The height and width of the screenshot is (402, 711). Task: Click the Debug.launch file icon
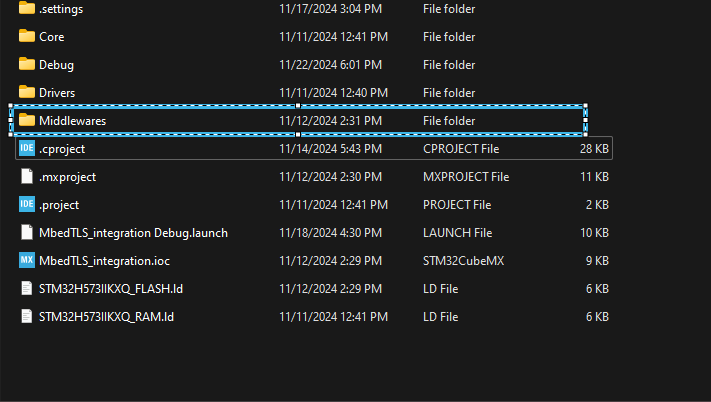pos(27,233)
